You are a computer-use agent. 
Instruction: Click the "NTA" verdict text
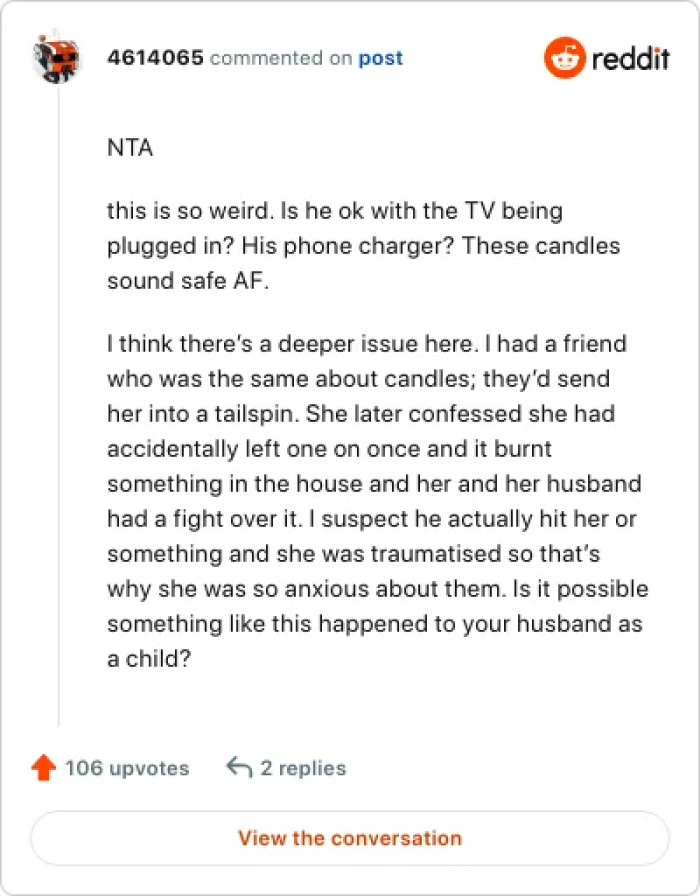click(x=131, y=148)
